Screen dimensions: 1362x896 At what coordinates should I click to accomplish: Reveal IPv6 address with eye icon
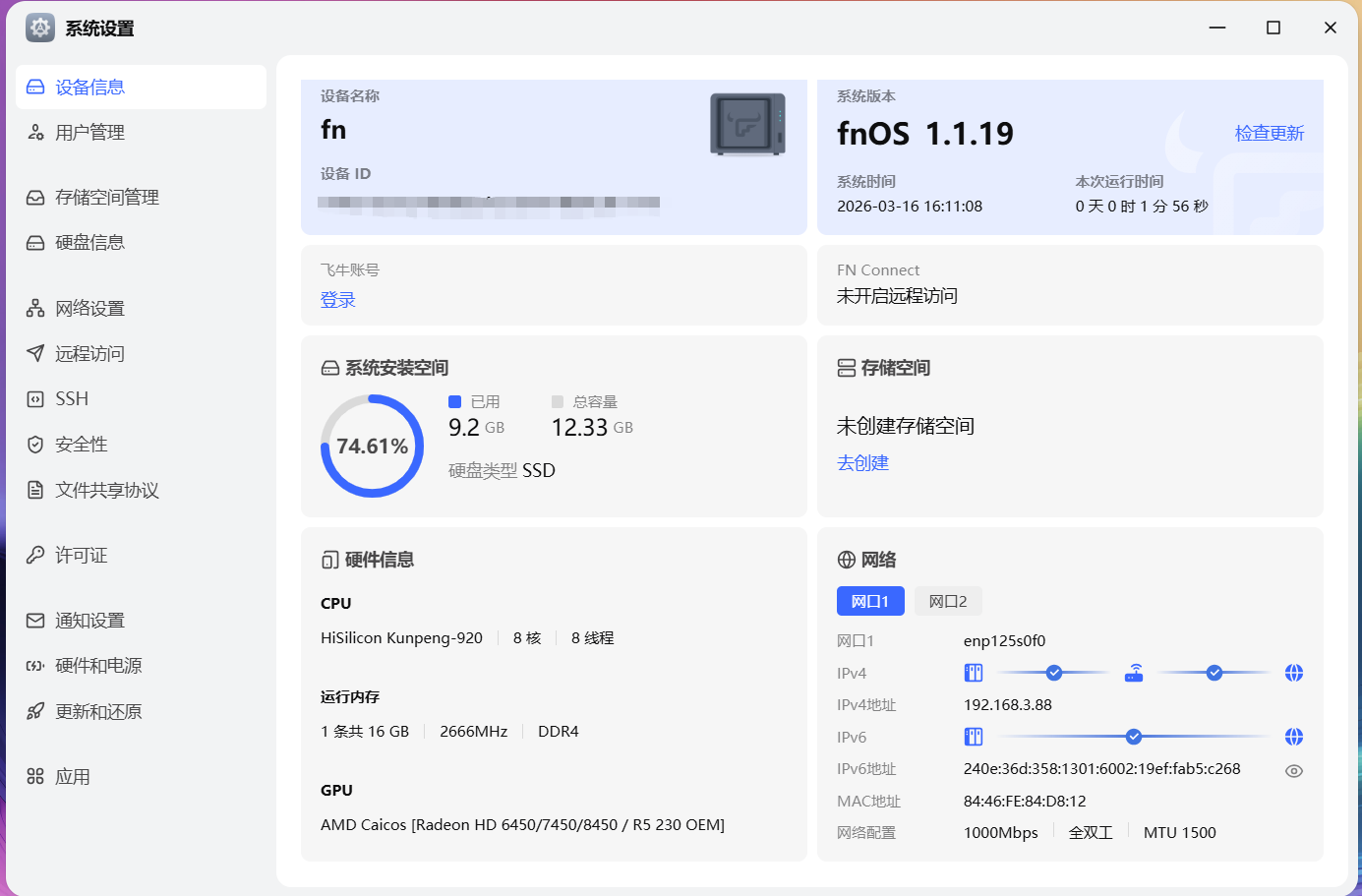click(1294, 771)
